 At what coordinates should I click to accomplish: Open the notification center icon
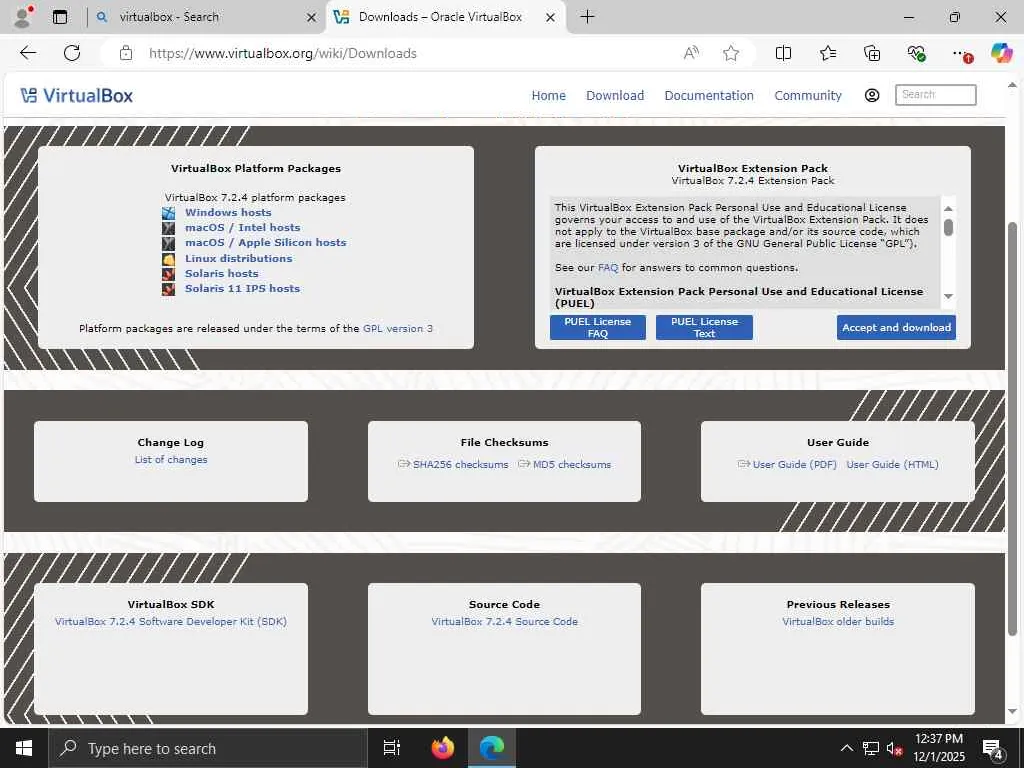pos(993,749)
